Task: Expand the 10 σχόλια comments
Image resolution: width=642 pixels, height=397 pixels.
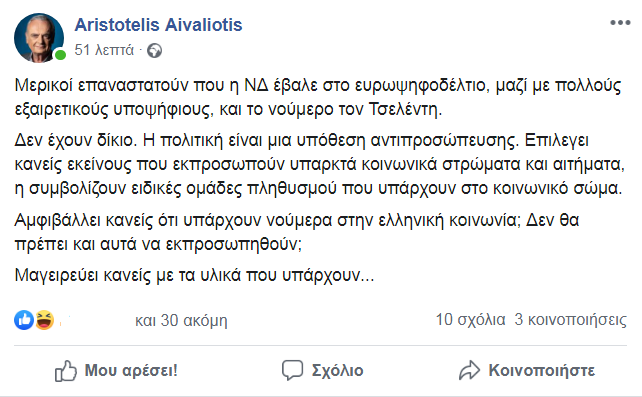Action: pos(470,320)
